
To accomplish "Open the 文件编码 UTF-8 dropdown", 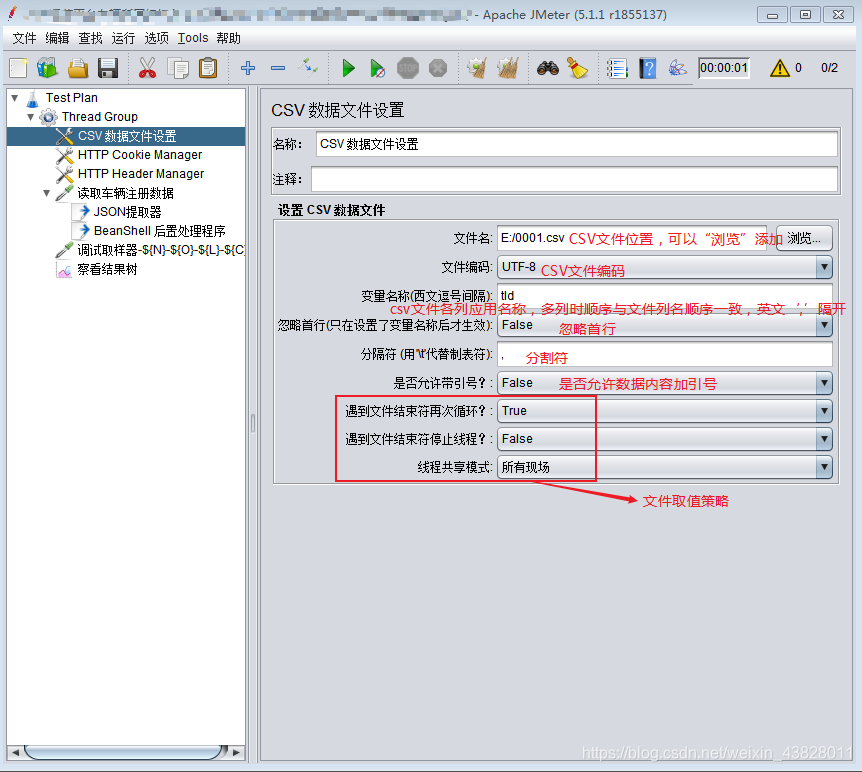I will pyautogui.click(x=664, y=268).
